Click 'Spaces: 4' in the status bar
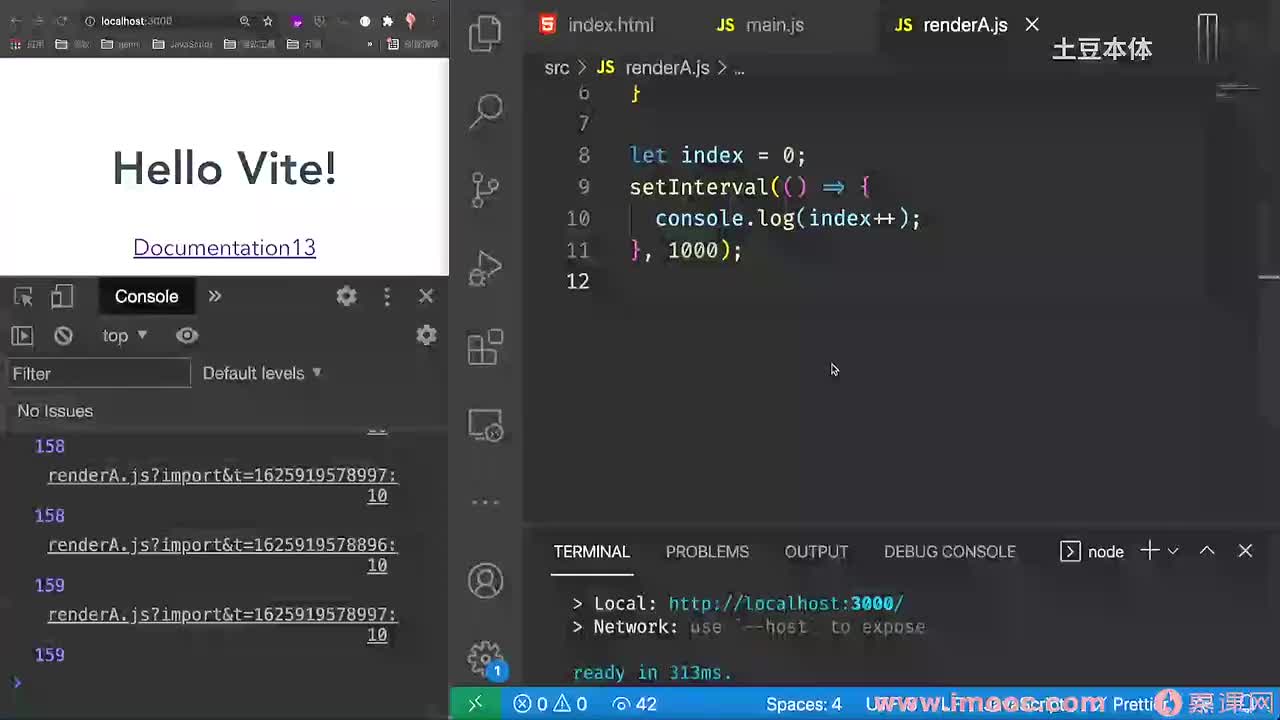Image resolution: width=1280 pixels, height=720 pixels. pyautogui.click(x=804, y=704)
